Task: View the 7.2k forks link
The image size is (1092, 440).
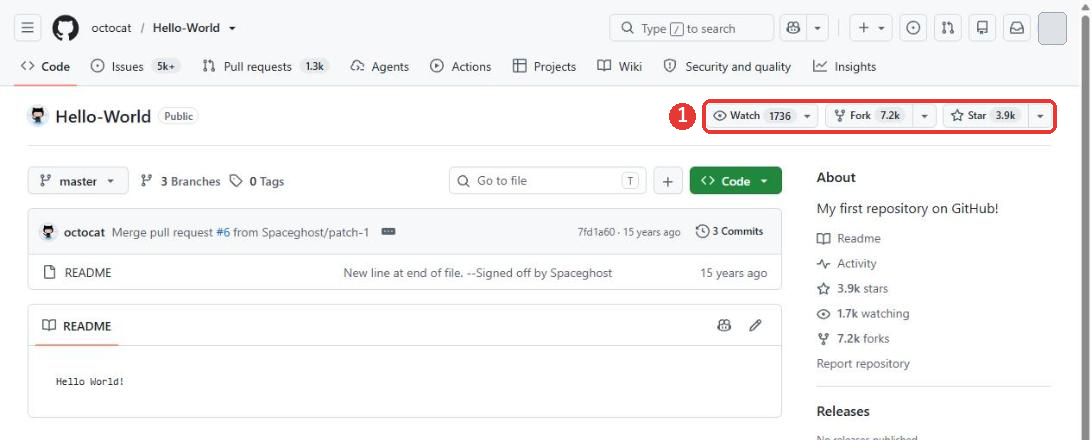Action: (853, 338)
